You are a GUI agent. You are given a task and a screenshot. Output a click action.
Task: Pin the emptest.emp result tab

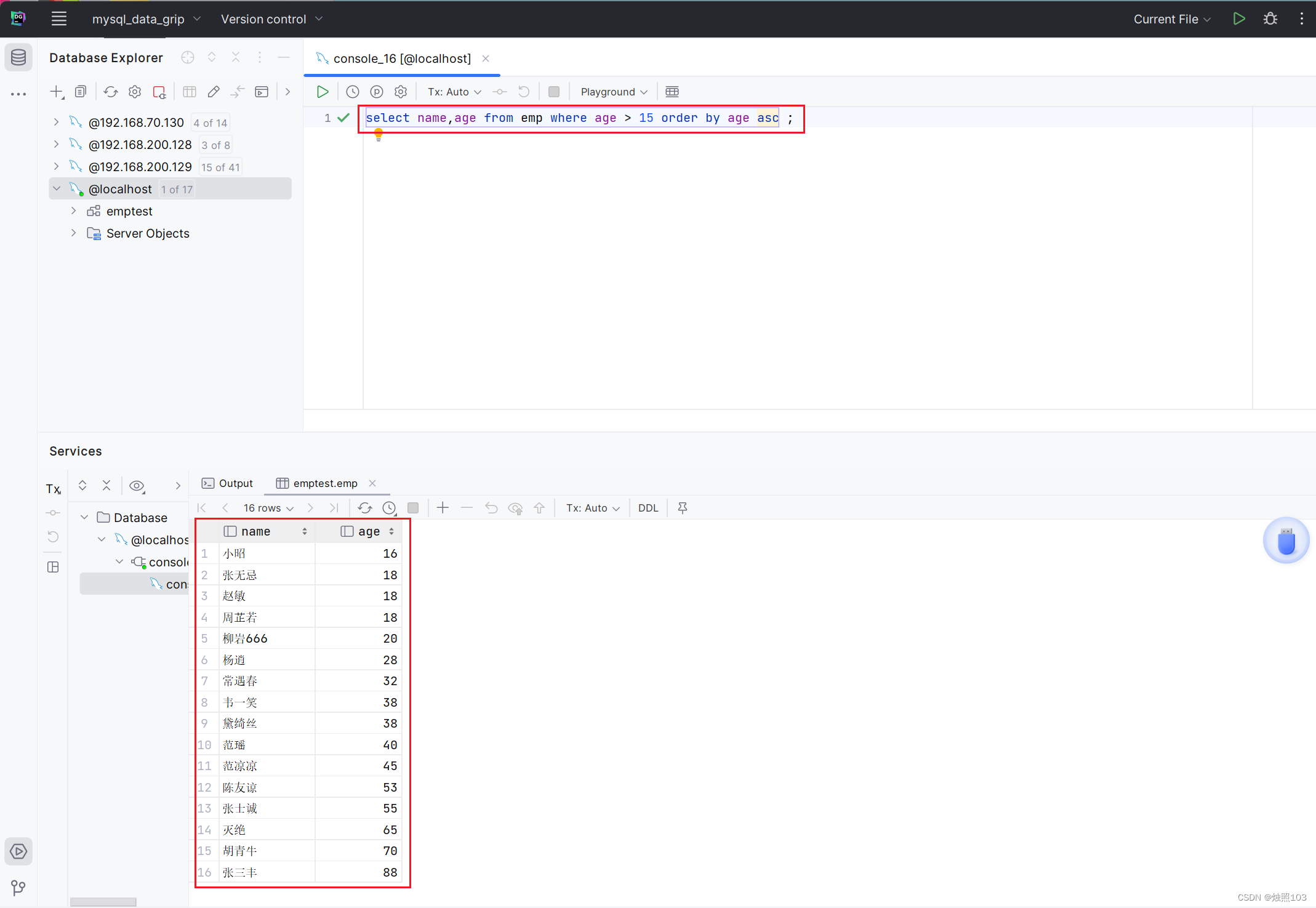click(x=683, y=508)
